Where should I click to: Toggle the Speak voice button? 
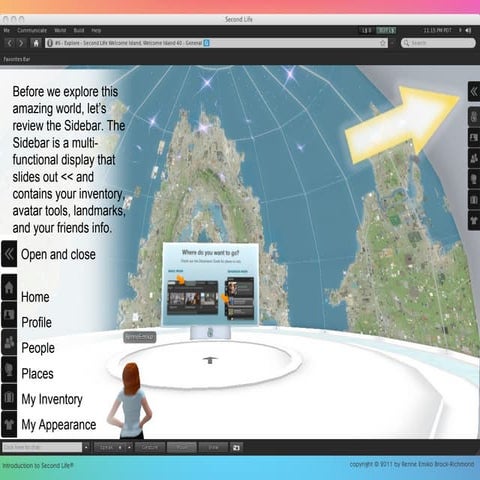coord(109,447)
